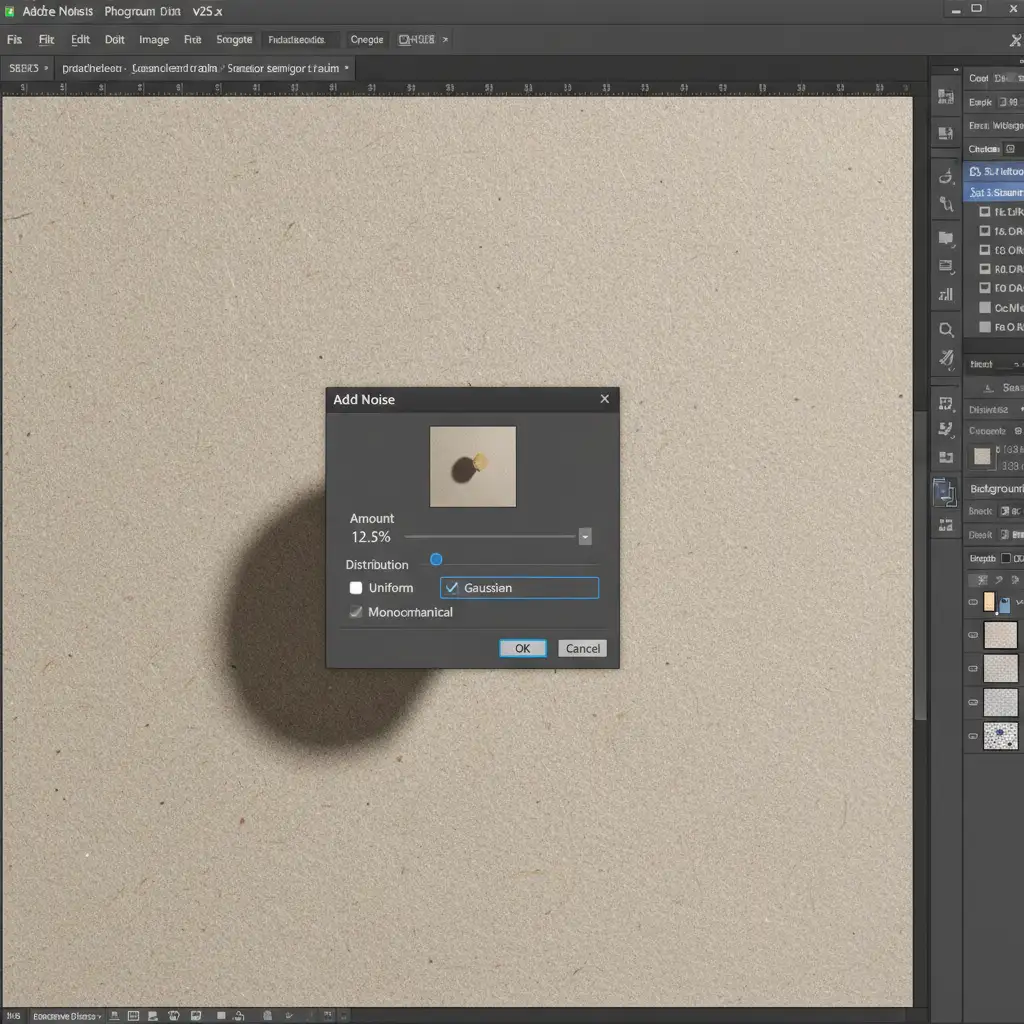
Task: Click the topmost icon in the side strip
Action: click(945, 97)
